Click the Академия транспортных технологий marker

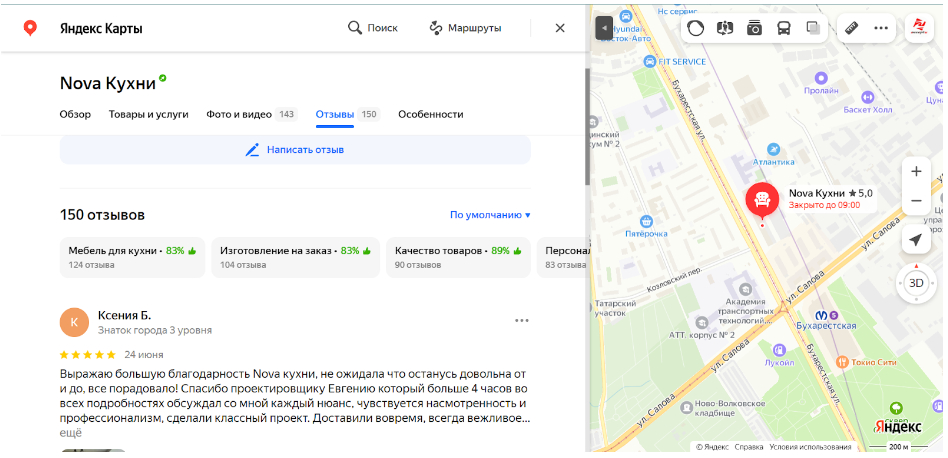click(745, 289)
